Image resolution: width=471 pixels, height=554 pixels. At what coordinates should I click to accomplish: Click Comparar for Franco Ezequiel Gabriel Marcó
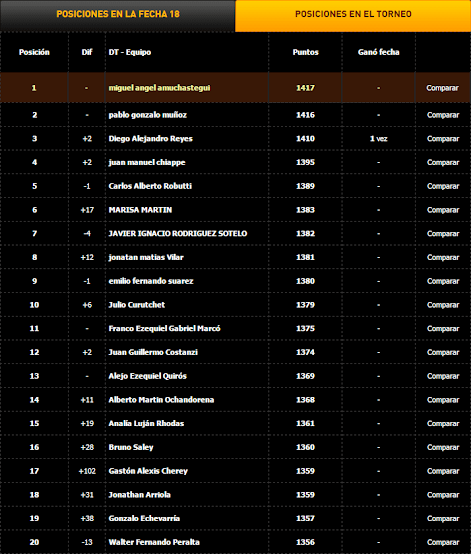443,329
